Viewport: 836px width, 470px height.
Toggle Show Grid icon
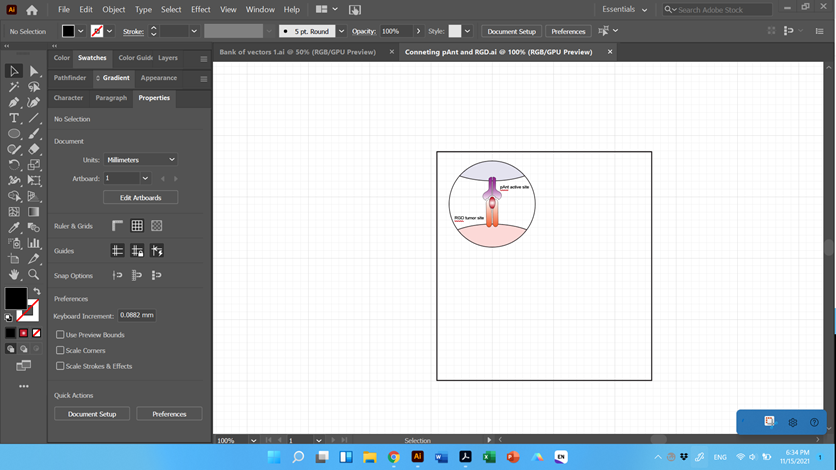[137, 226]
